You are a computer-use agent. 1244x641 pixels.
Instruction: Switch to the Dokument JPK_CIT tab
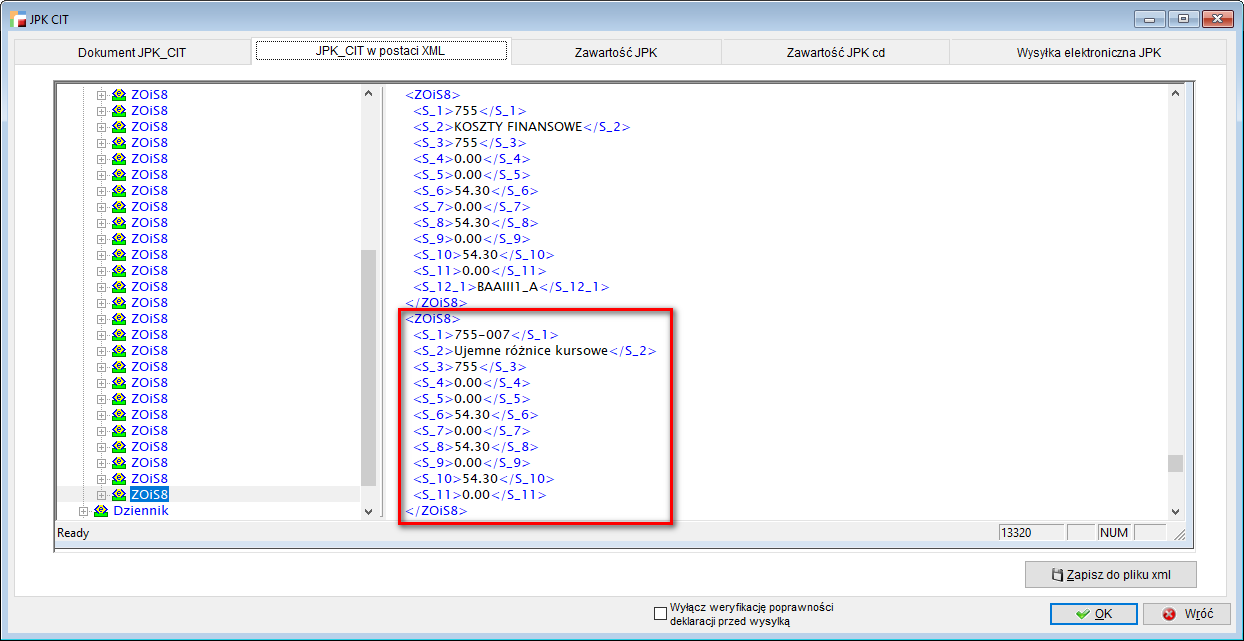pyautogui.click(x=132, y=52)
